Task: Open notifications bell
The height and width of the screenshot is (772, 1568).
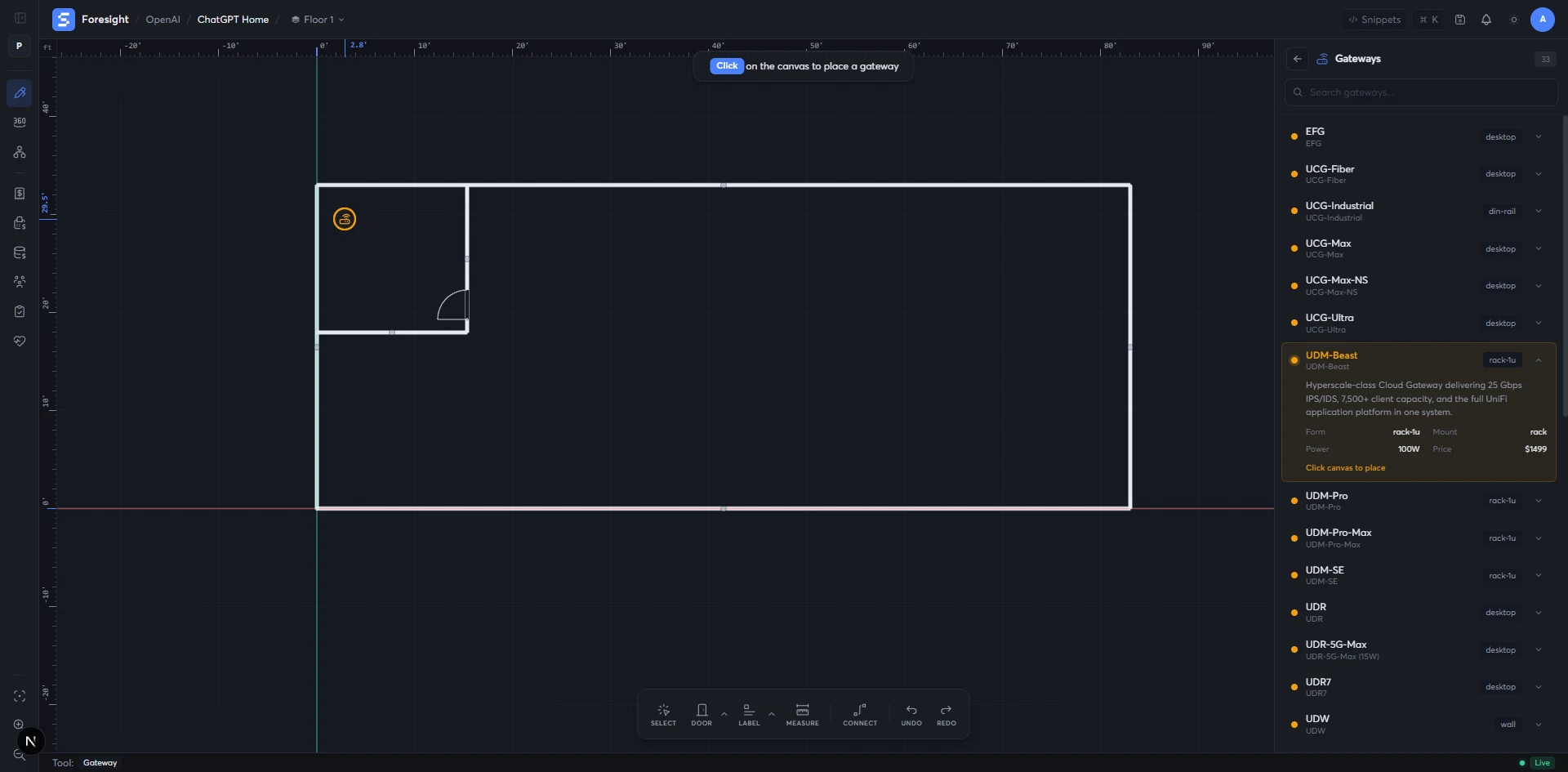Action: [1486, 20]
